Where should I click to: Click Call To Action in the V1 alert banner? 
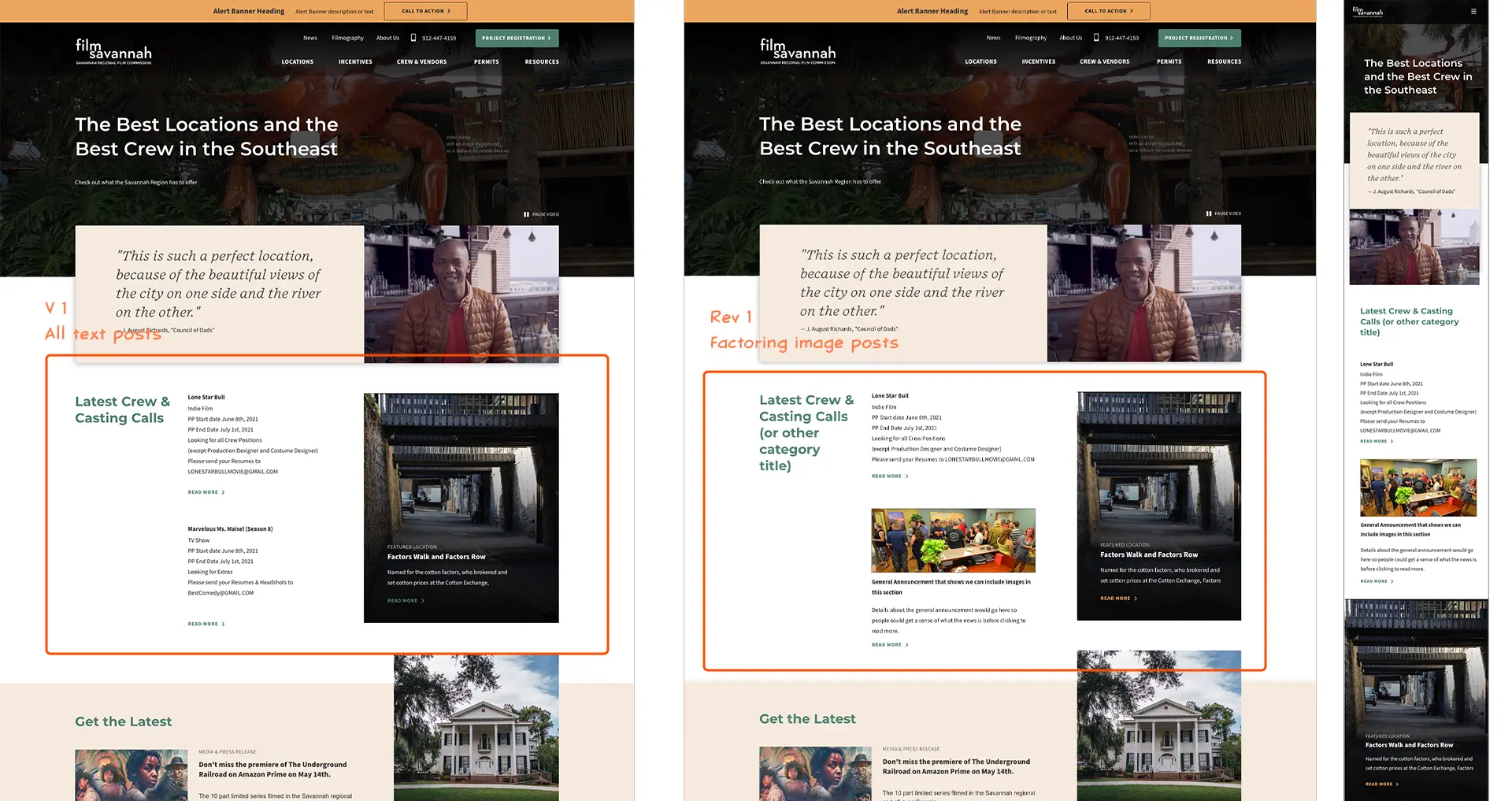click(x=426, y=11)
